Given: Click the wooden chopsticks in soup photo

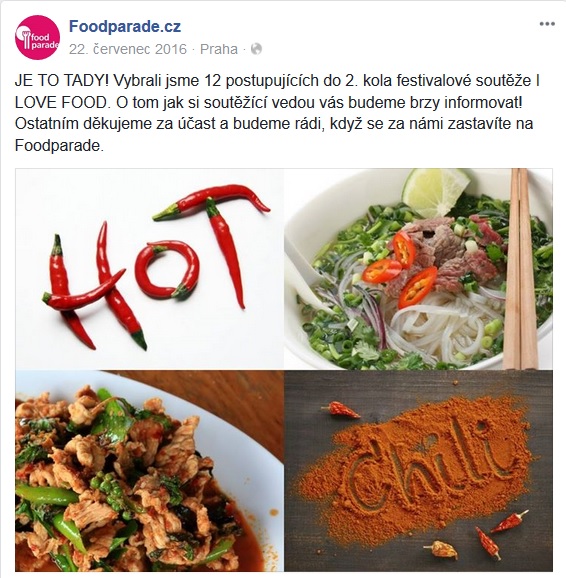Looking at the screenshot, I should [521, 269].
